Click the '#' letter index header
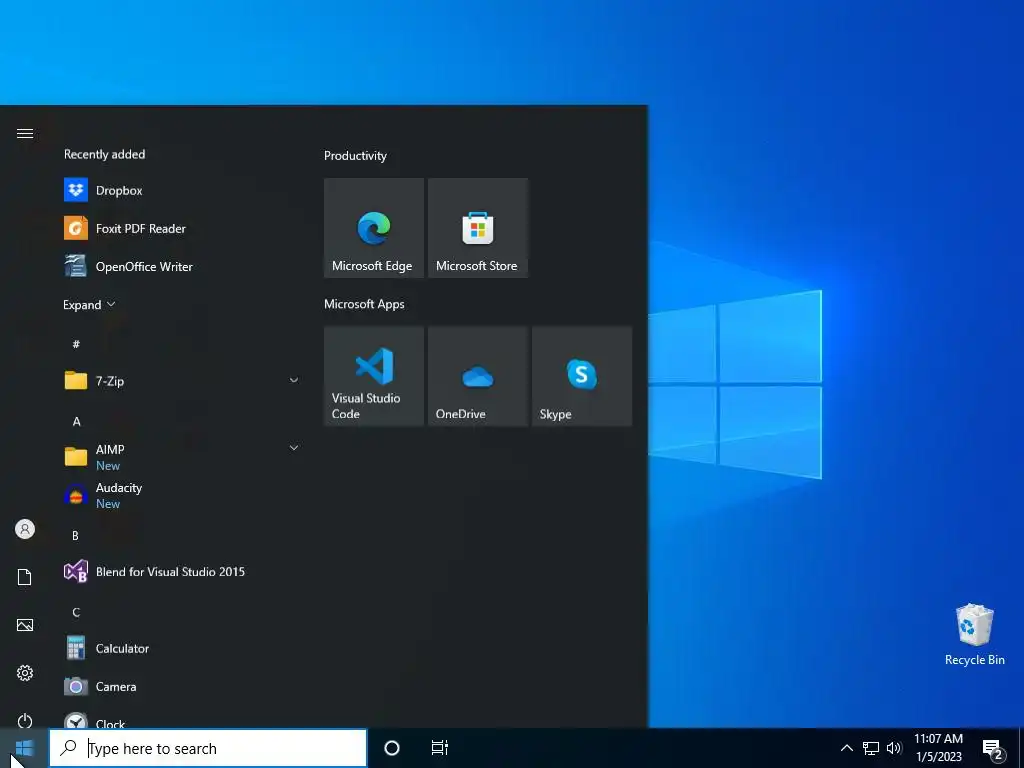The image size is (1024, 768). coord(76,344)
